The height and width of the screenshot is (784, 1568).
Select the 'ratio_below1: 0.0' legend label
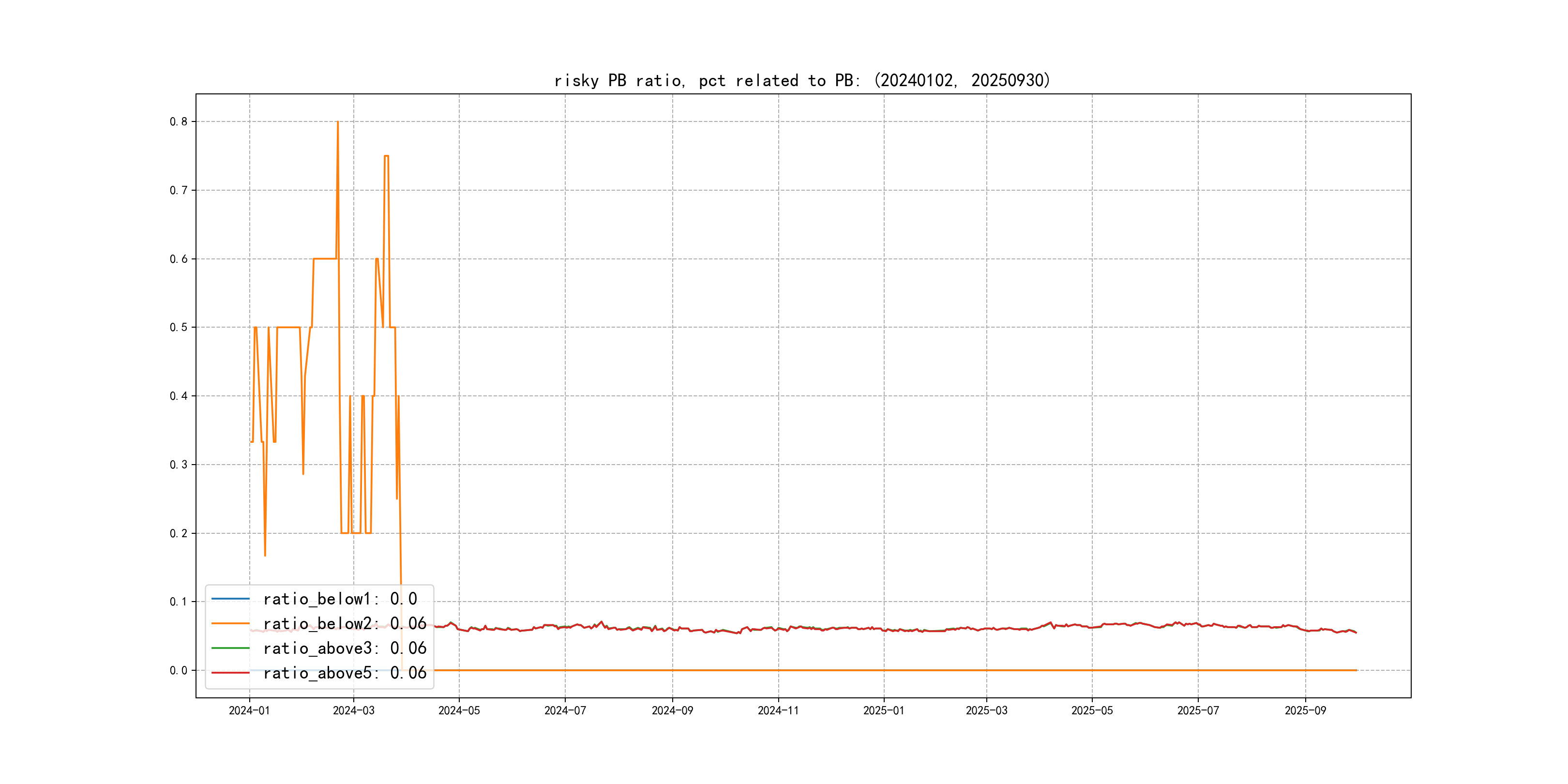340,599
